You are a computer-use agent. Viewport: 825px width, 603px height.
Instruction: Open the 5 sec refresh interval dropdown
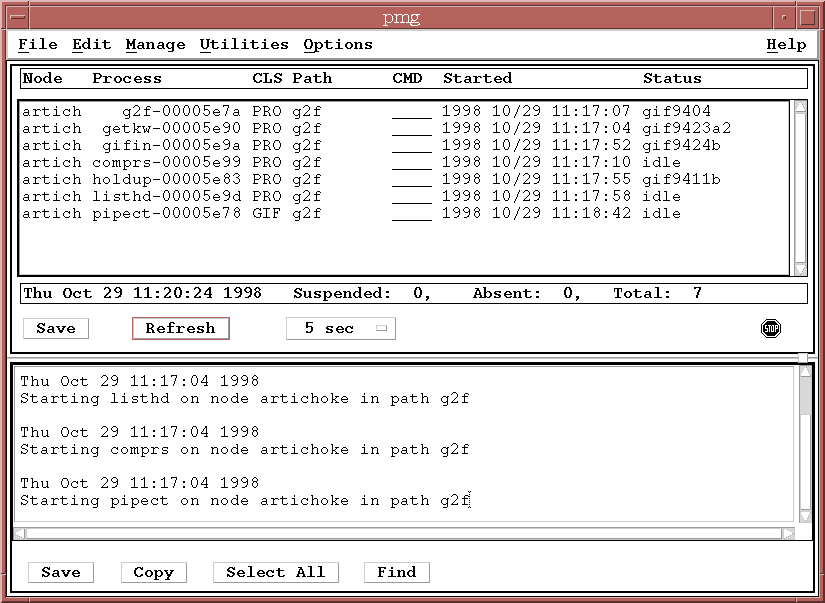340,328
